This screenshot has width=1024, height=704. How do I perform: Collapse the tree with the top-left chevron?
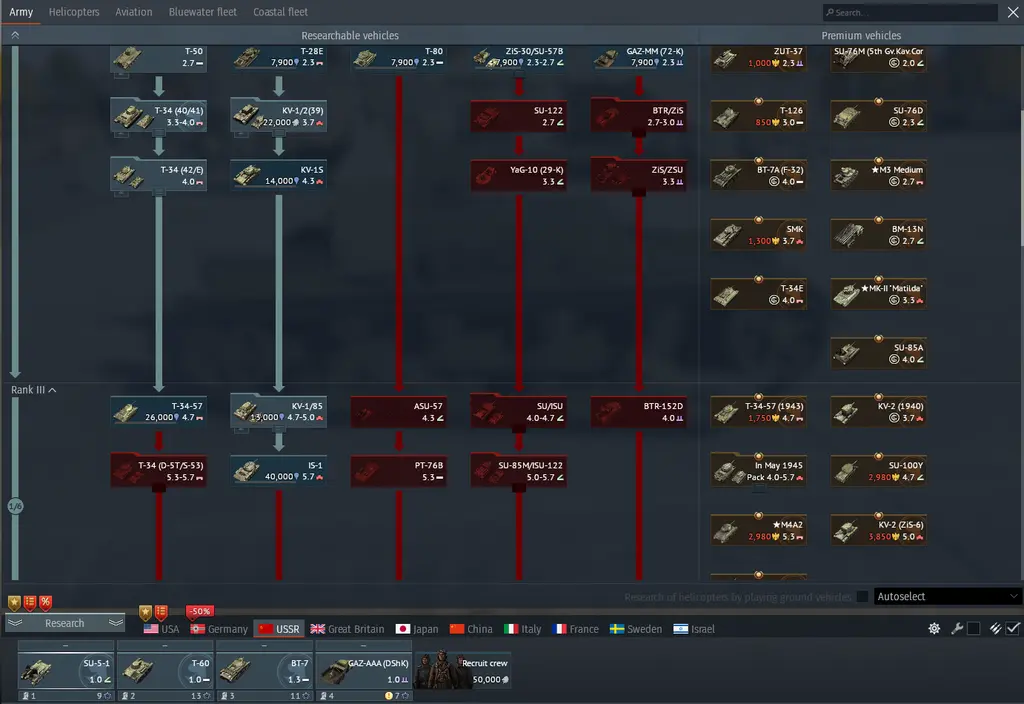[15, 35]
